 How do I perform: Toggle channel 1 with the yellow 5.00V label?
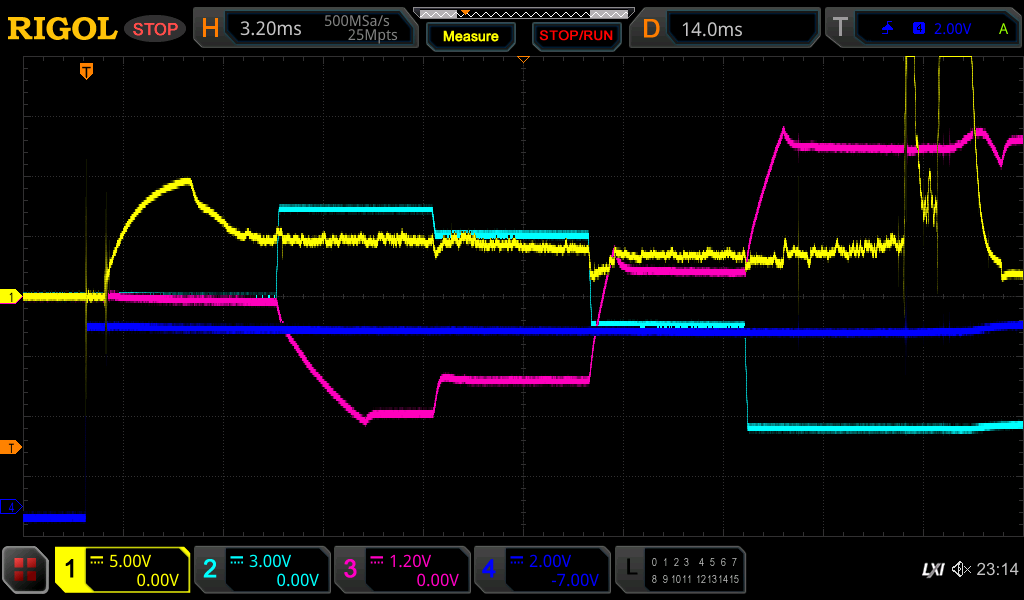(x=122, y=570)
